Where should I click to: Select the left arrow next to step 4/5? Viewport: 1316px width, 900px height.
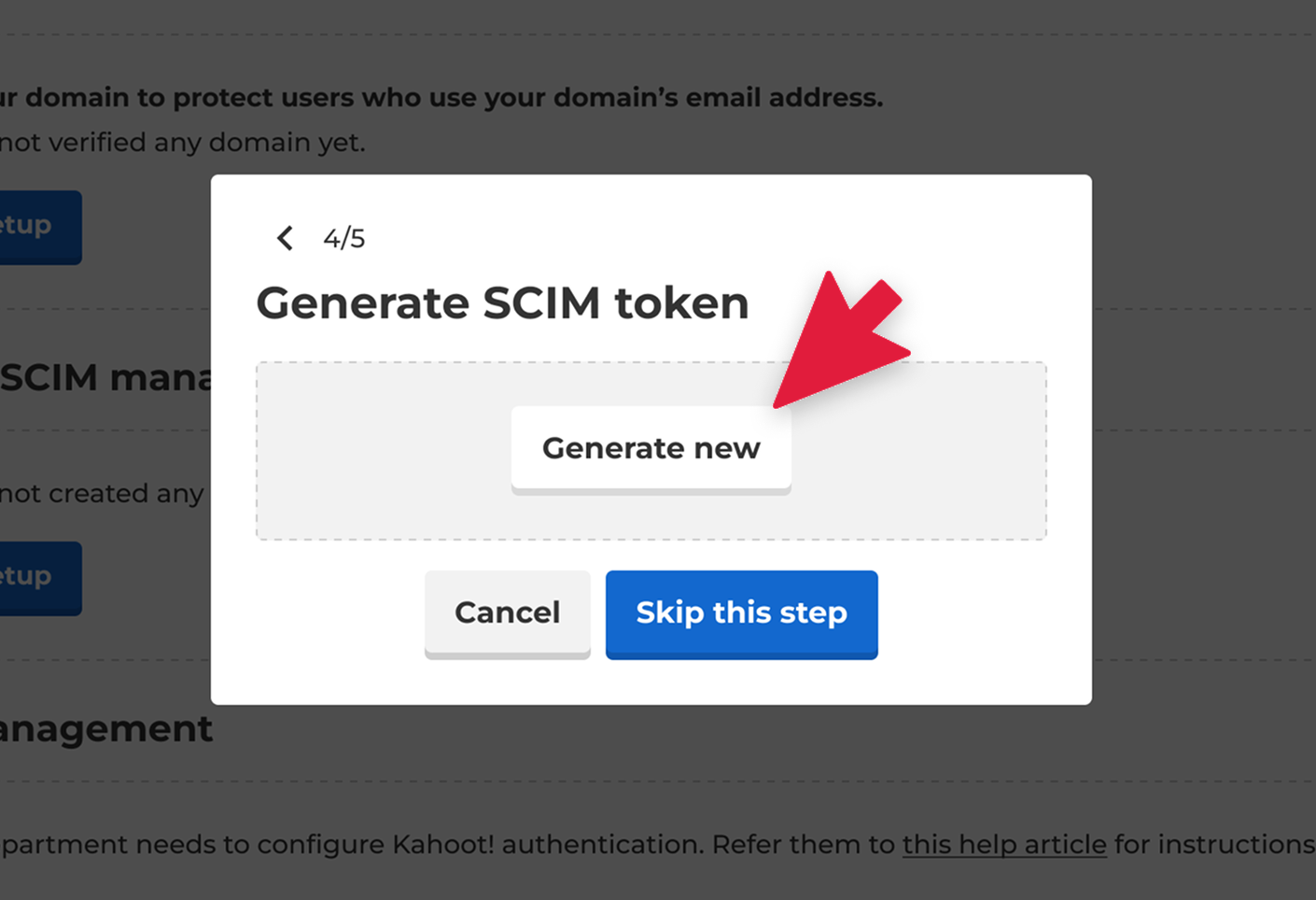click(x=285, y=238)
